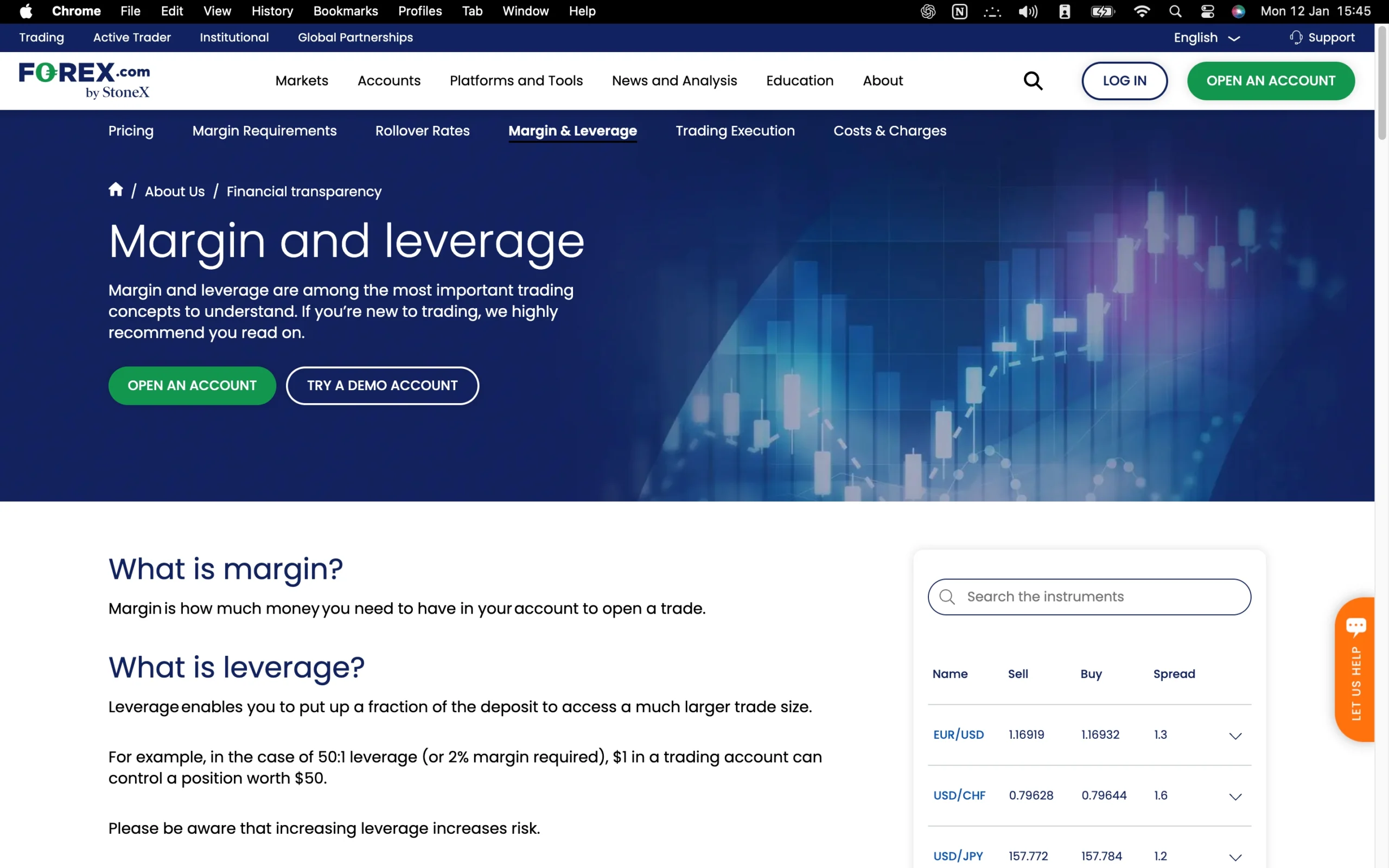Open the Bookmarks menu in Chrome
This screenshot has width=1389, height=868.
point(346,11)
